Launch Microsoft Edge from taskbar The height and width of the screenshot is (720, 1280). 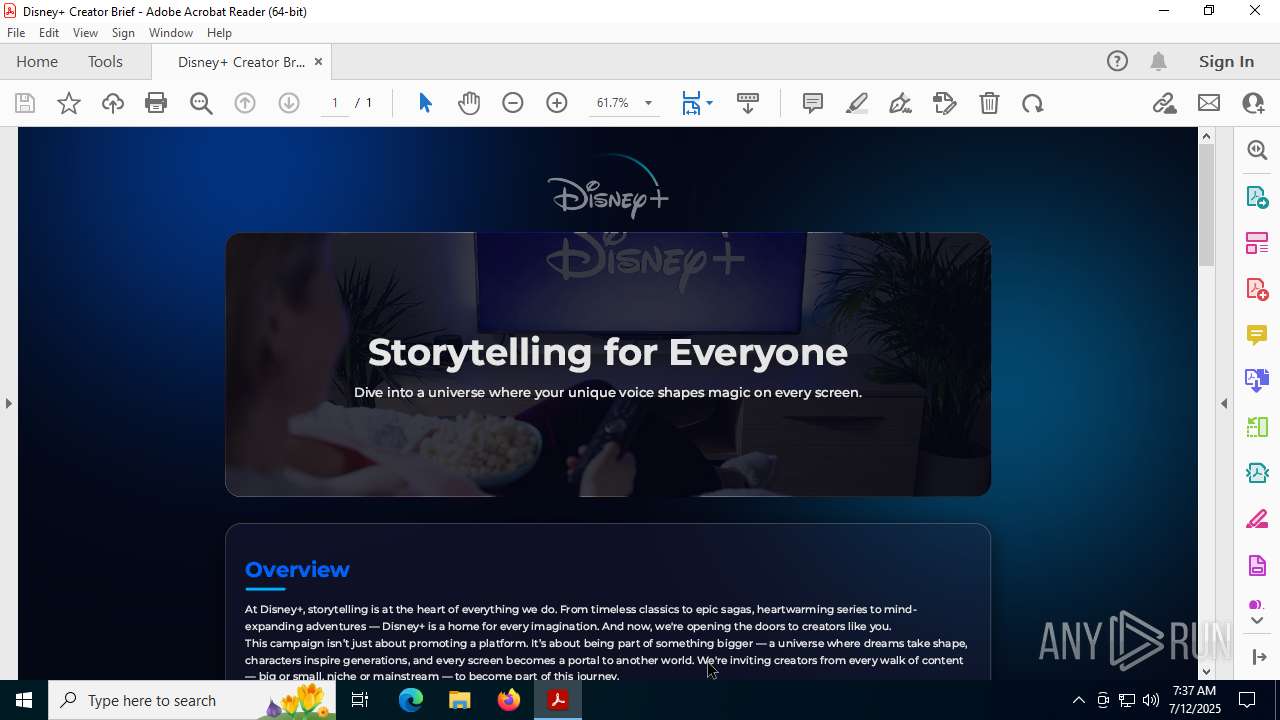pyautogui.click(x=411, y=700)
